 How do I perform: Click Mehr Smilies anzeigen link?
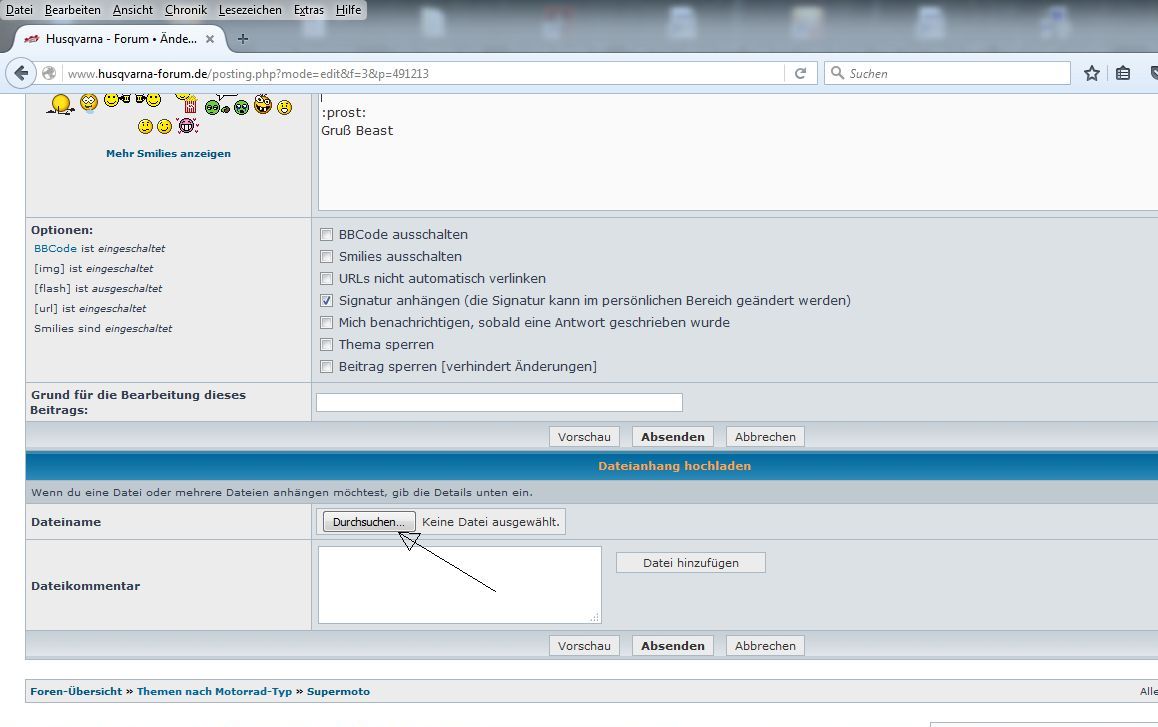tap(168, 154)
